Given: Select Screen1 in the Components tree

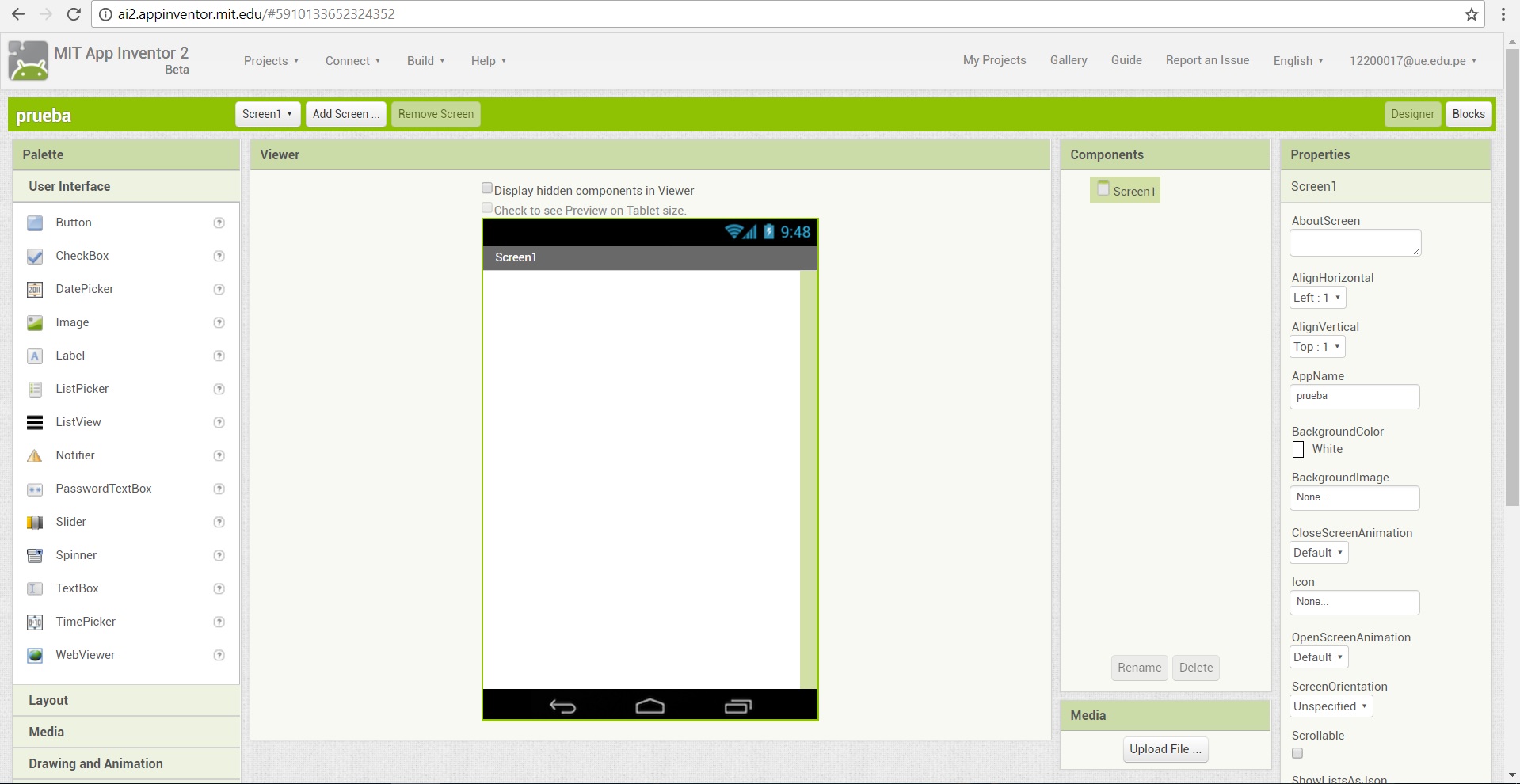Looking at the screenshot, I should (x=1125, y=190).
